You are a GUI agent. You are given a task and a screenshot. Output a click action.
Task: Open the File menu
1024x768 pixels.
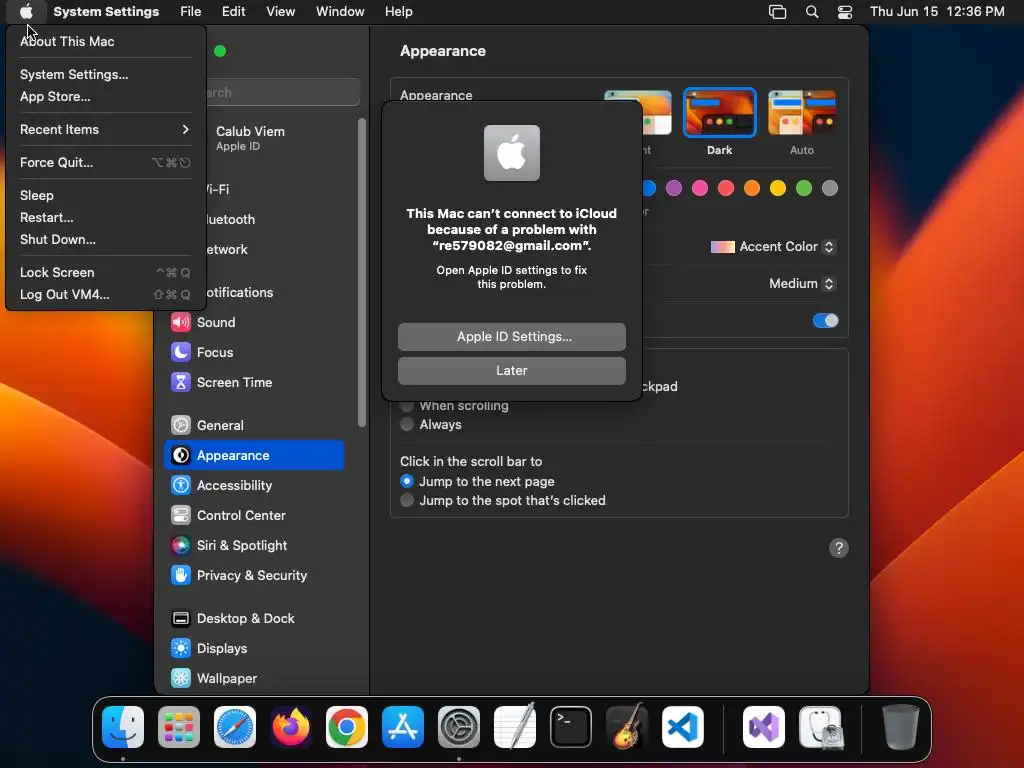191,12
